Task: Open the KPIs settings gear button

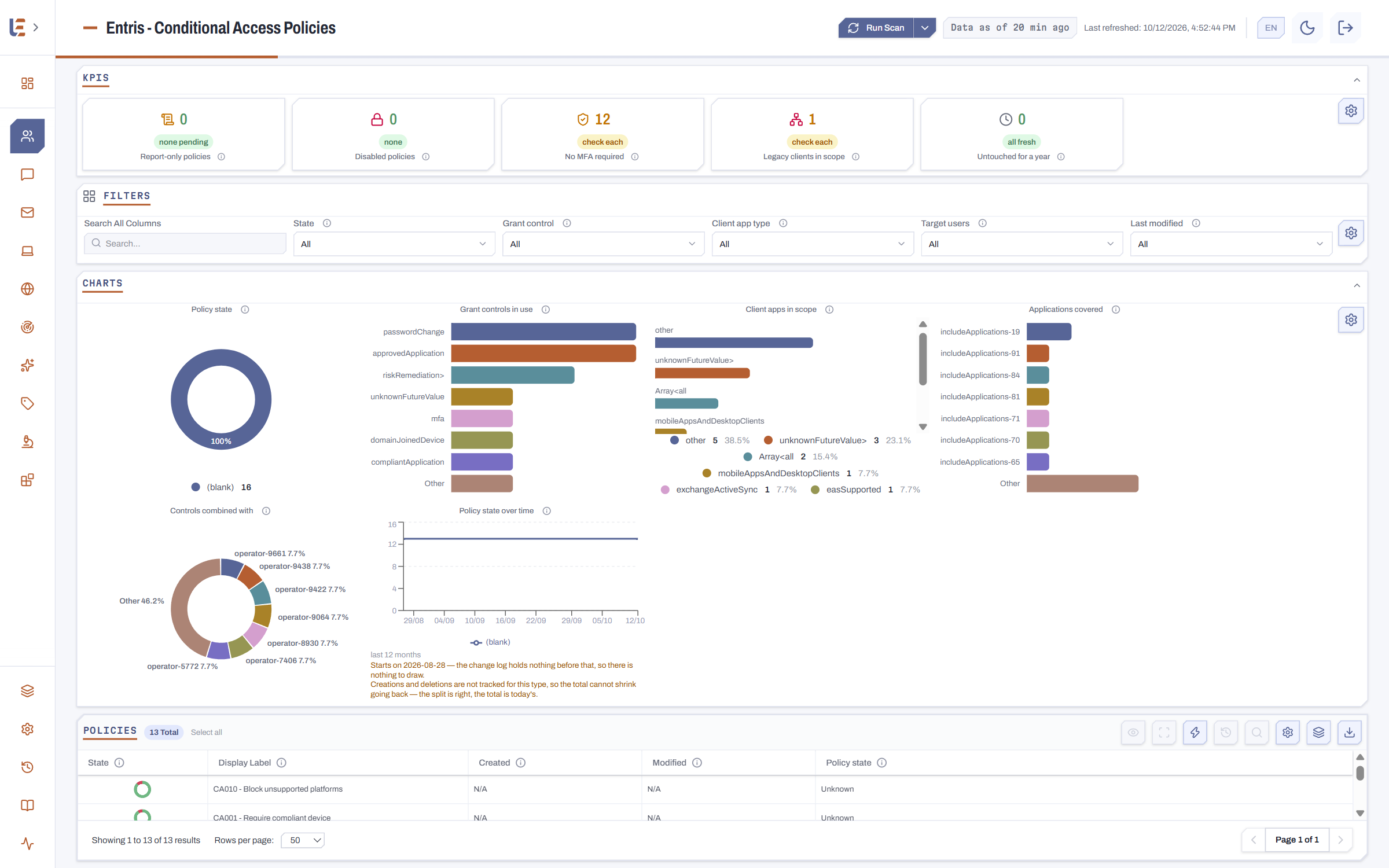Action: click(x=1351, y=111)
